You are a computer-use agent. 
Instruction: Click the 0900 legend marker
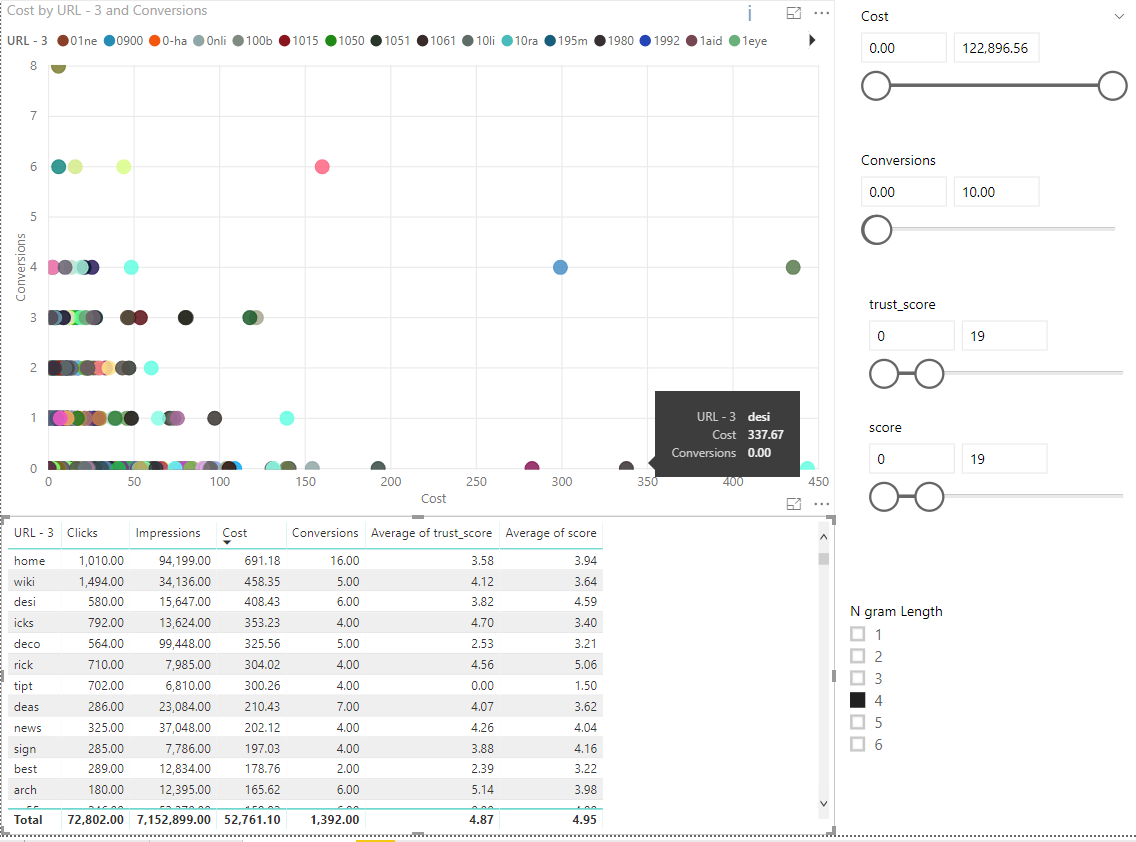(x=109, y=41)
